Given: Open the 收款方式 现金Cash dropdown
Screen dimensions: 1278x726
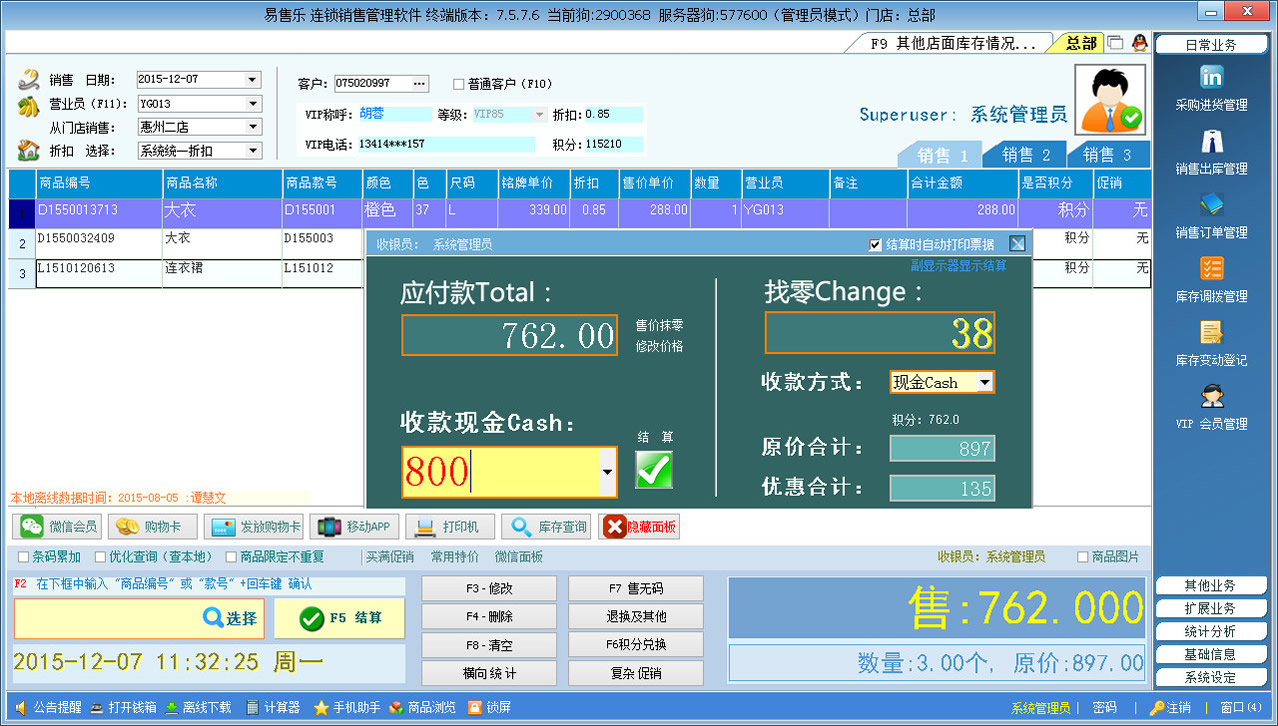Looking at the screenshot, I should [984, 382].
